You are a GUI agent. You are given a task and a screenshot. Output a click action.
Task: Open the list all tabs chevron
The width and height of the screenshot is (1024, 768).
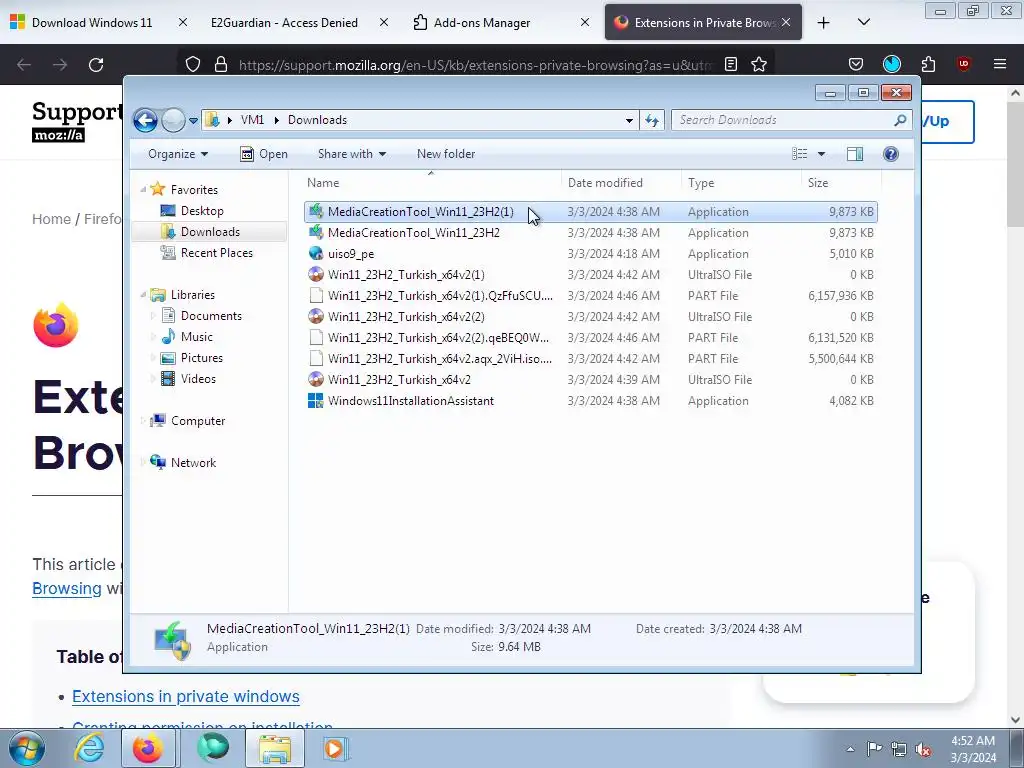[x=864, y=23]
